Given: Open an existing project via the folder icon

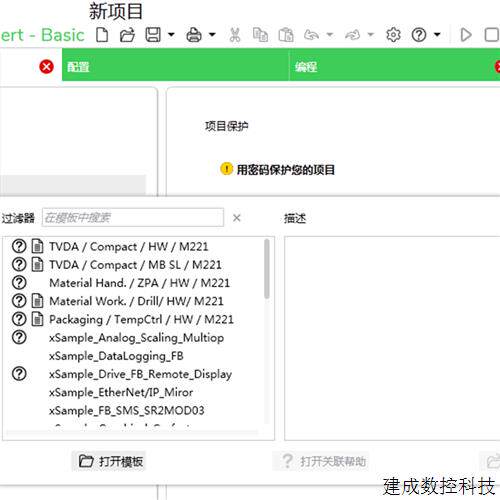Looking at the screenshot, I should click(127, 35).
